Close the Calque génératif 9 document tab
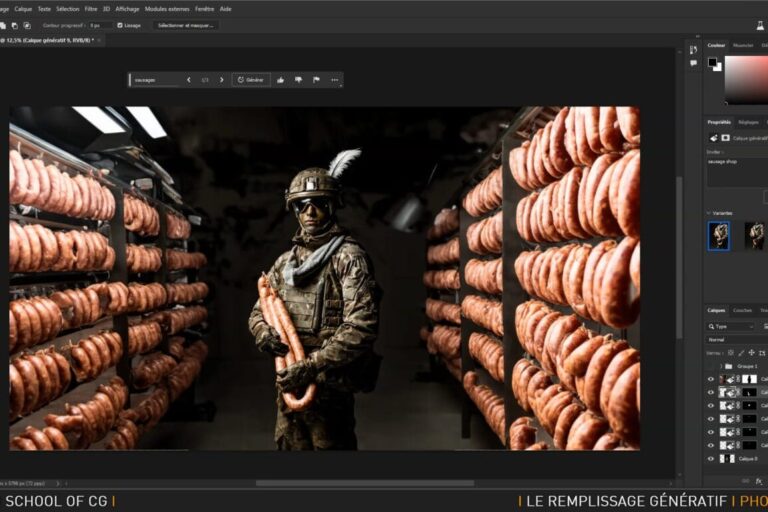Screen dimensions: 768x512 pyautogui.click(x=99, y=40)
